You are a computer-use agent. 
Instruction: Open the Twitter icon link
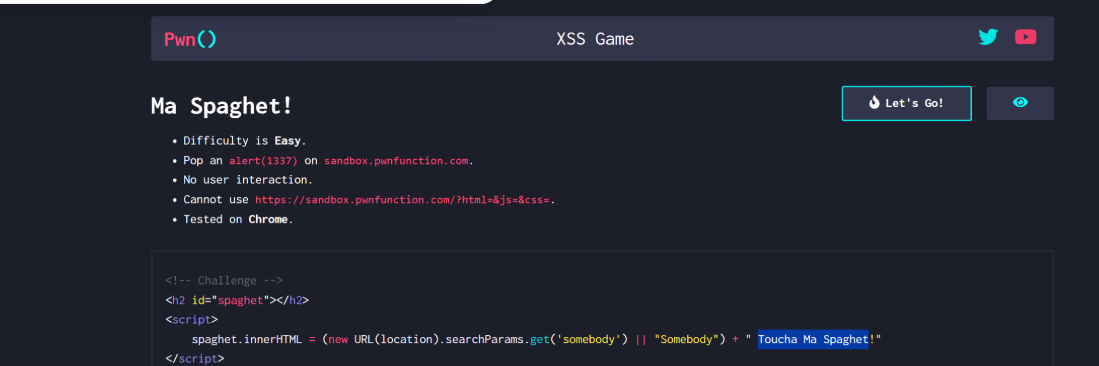(988, 37)
